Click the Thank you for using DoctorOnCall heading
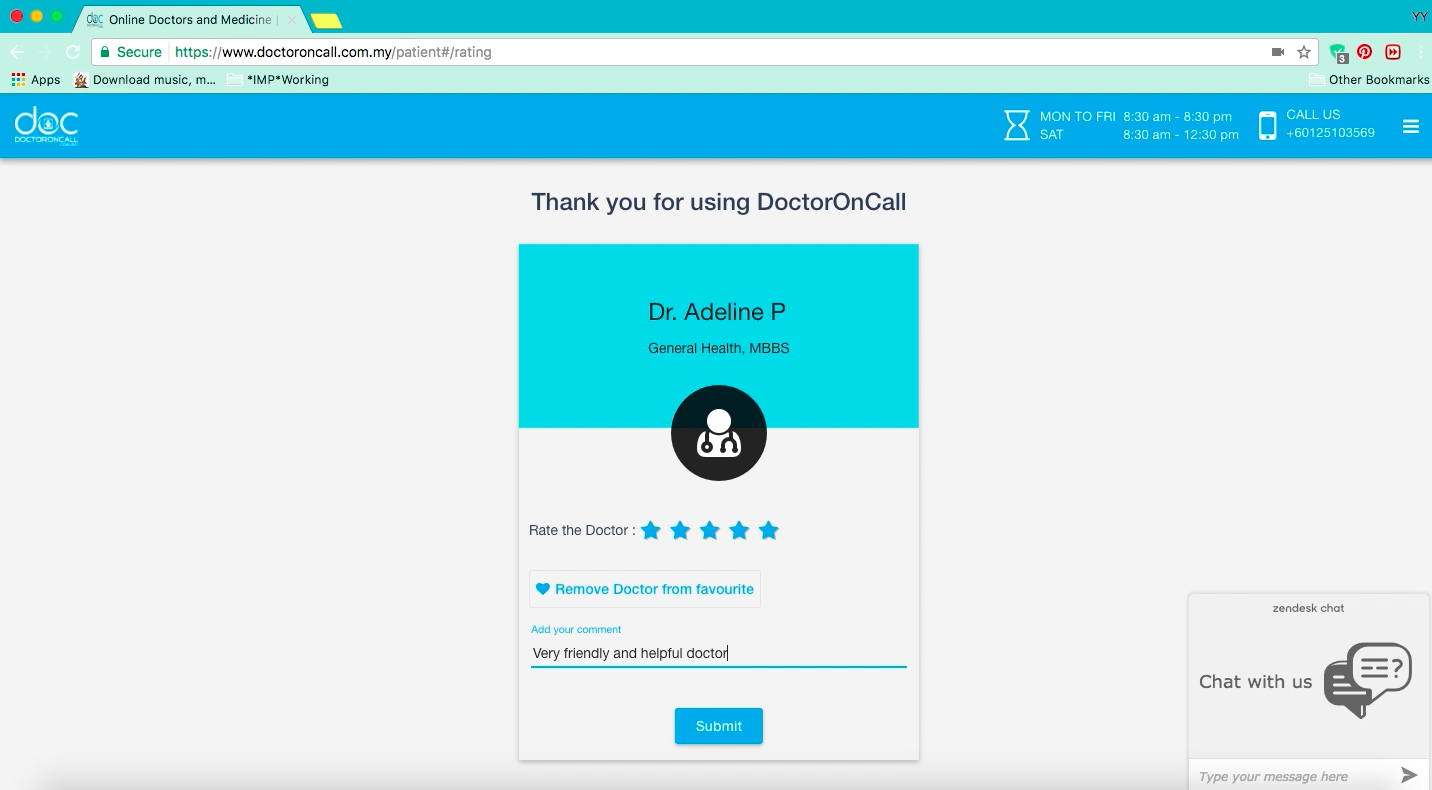The image size is (1432, 790). point(719,202)
